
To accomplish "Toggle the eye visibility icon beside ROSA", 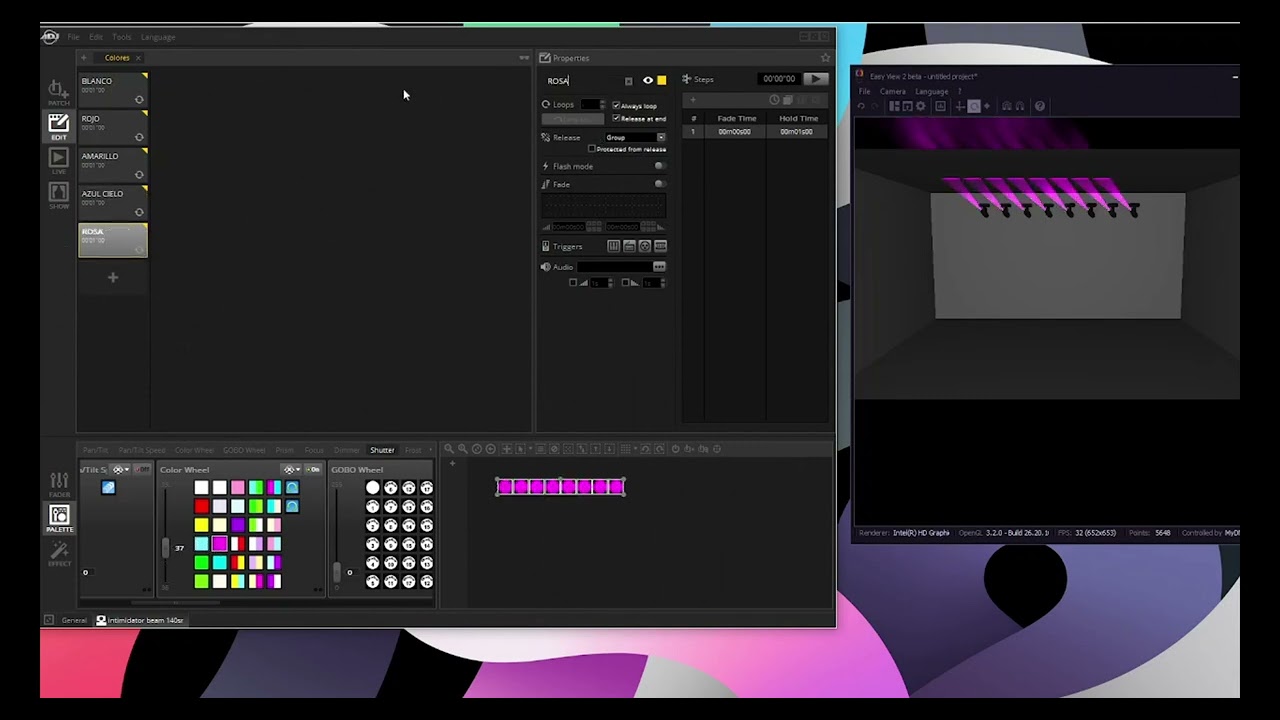I will [648, 81].
